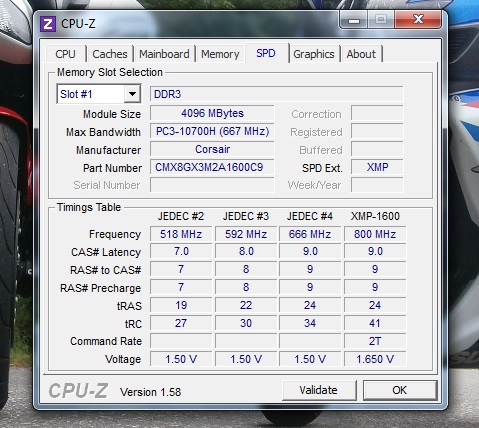Click the 2T Command Rate cell

[x=375, y=341]
